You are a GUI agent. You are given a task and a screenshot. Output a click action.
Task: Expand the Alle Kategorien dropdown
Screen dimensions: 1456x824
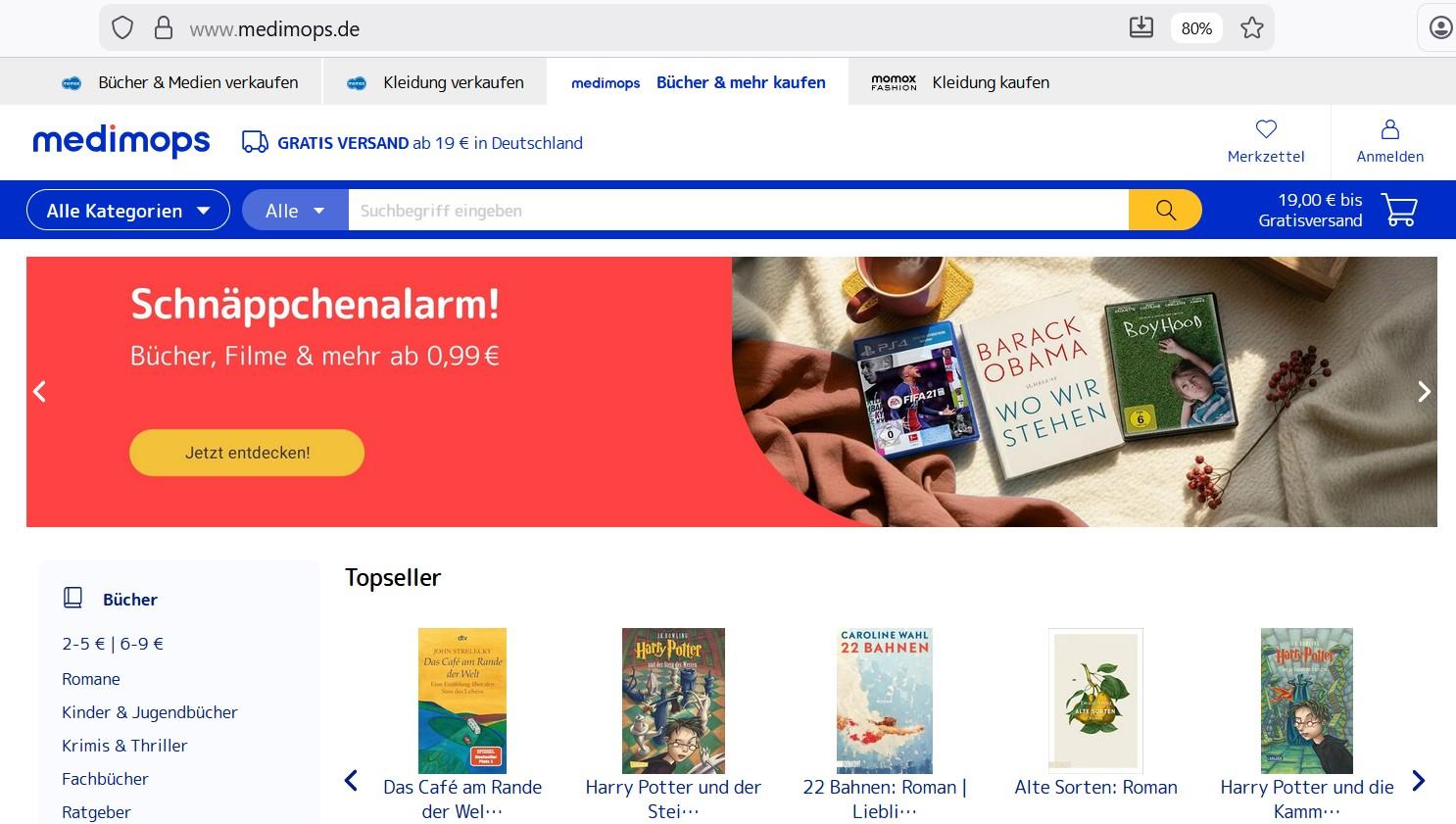[128, 210]
